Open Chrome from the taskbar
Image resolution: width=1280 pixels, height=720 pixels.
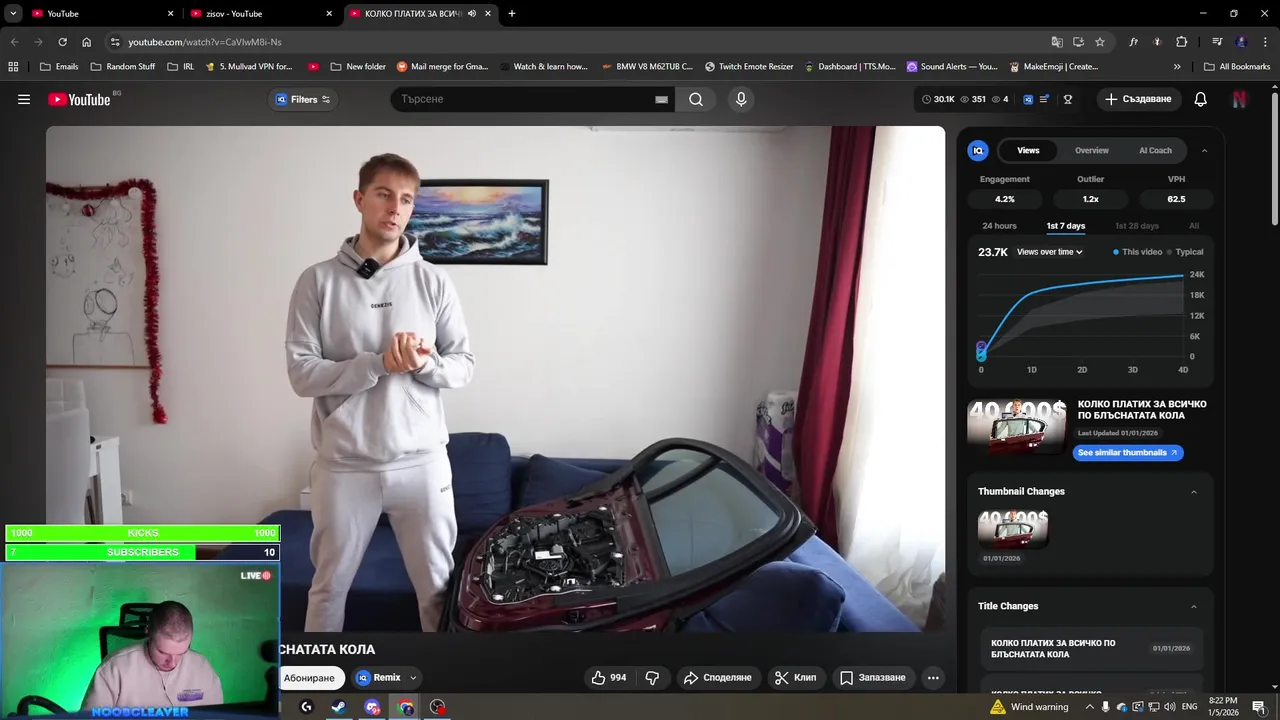405,707
